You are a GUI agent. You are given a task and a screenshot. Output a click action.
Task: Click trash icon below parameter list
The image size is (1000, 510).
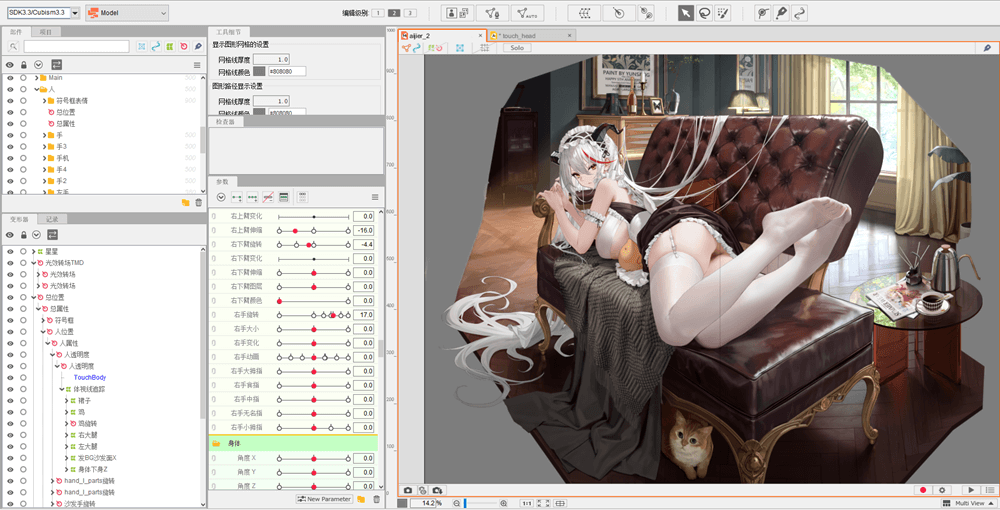pyautogui.click(x=376, y=499)
